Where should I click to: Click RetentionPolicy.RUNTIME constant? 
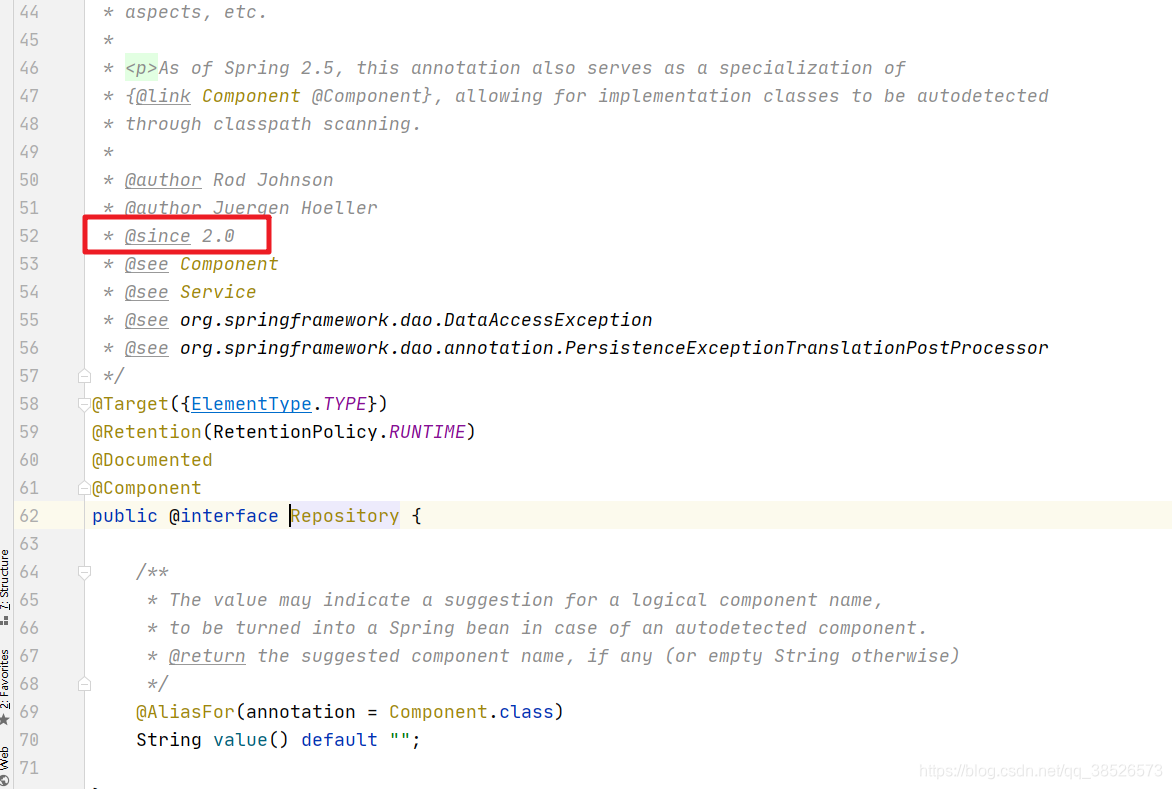click(x=339, y=432)
